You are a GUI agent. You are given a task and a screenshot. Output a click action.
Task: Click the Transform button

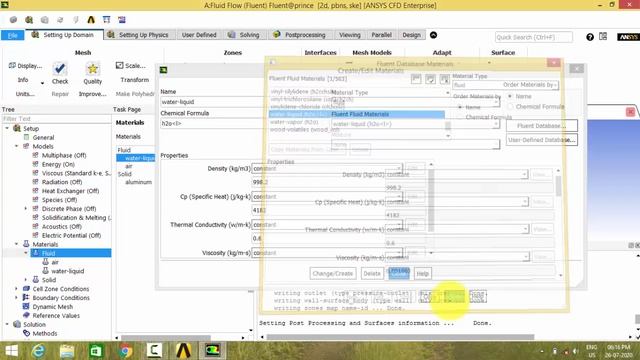pyautogui.click(x=135, y=80)
